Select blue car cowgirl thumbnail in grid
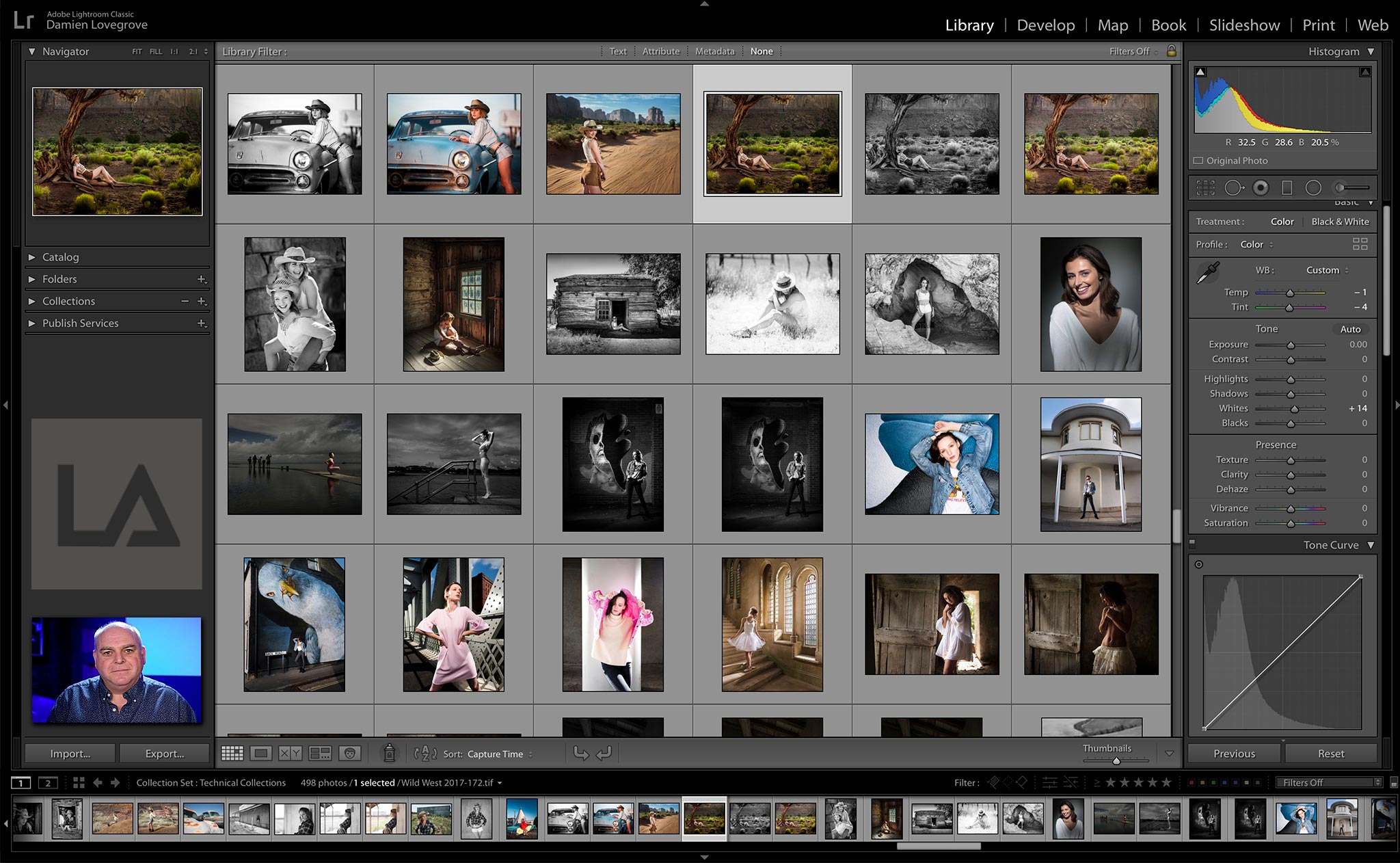Viewport: 1400px width, 863px height. (x=454, y=144)
